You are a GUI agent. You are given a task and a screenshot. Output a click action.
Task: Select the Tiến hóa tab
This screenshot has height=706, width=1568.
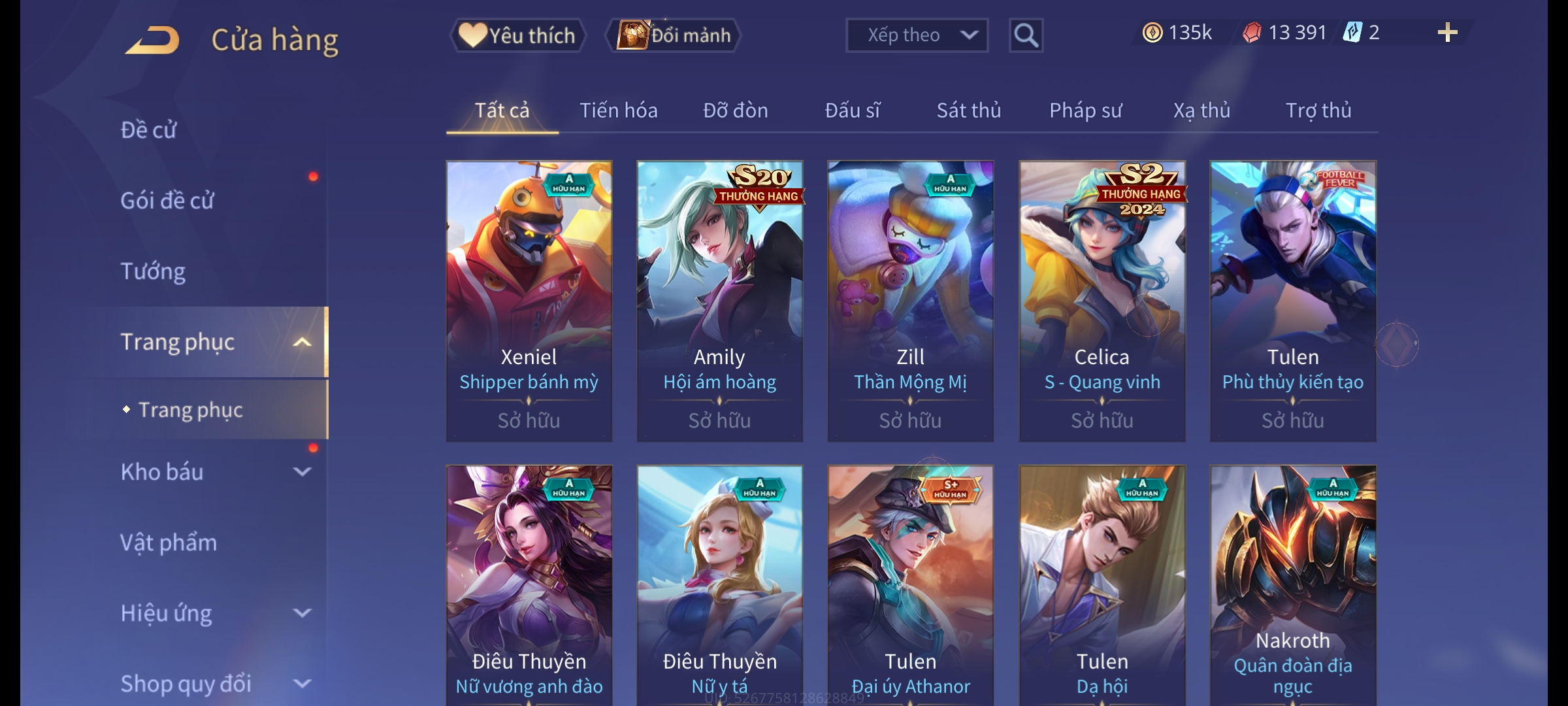619,110
